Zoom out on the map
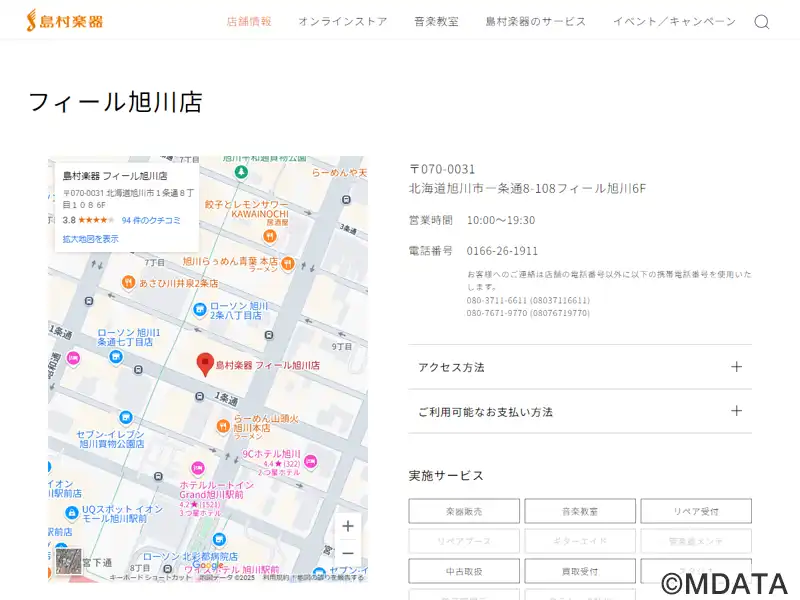 pos(348,553)
